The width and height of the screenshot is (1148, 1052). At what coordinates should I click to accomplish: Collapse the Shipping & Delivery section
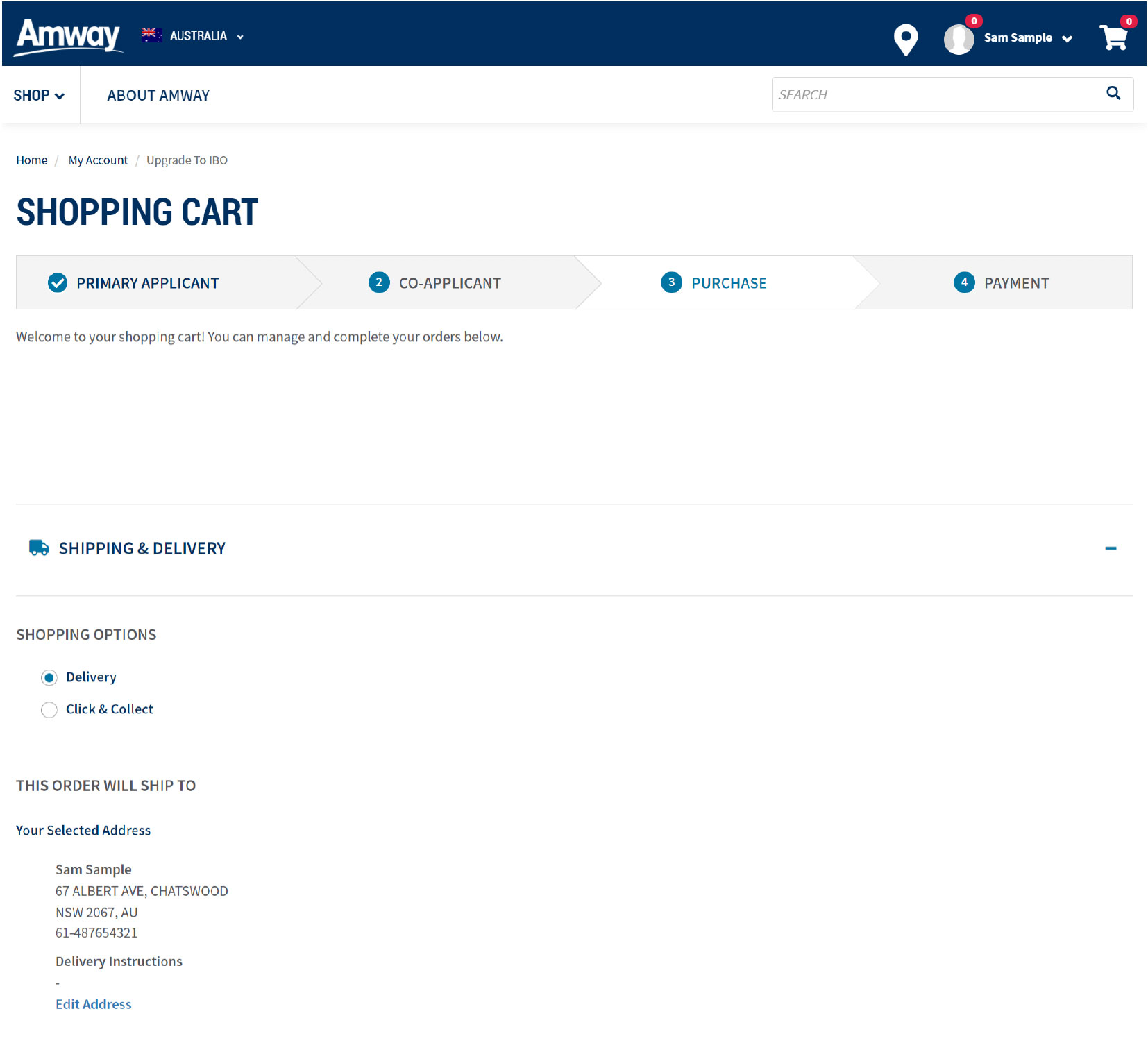click(1111, 548)
